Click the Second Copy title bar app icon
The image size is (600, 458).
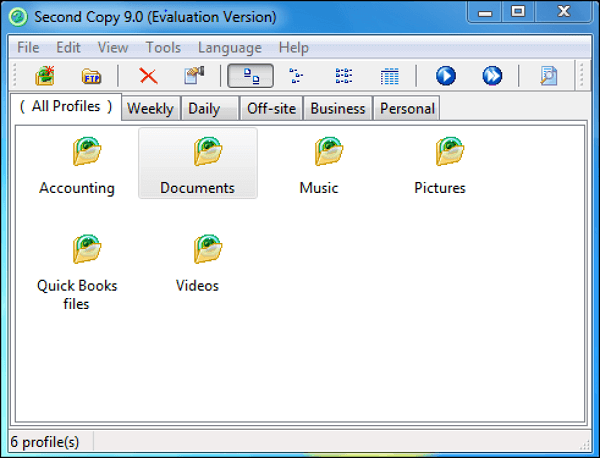coord(18,17)
